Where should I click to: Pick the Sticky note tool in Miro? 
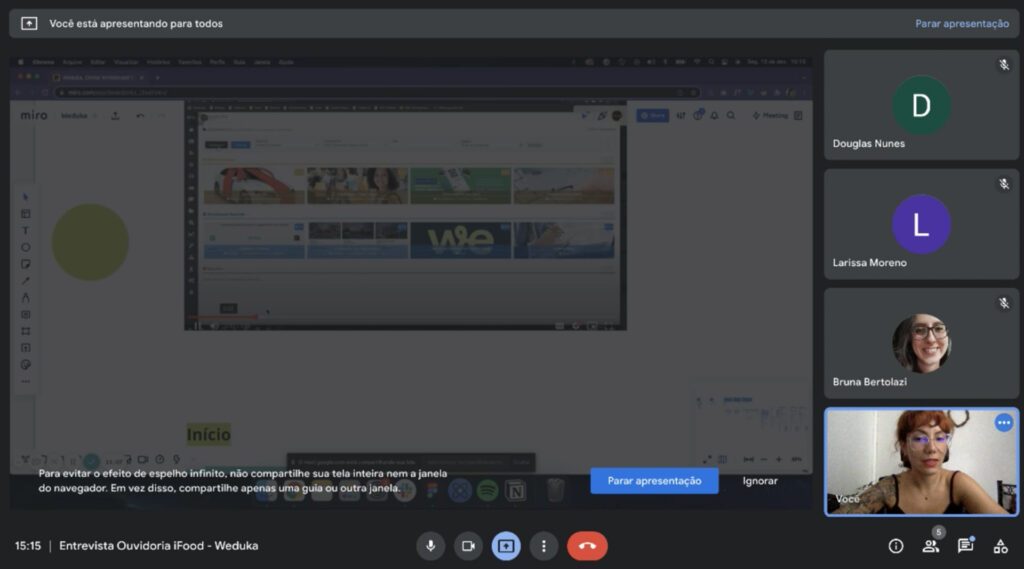[26, 264]
